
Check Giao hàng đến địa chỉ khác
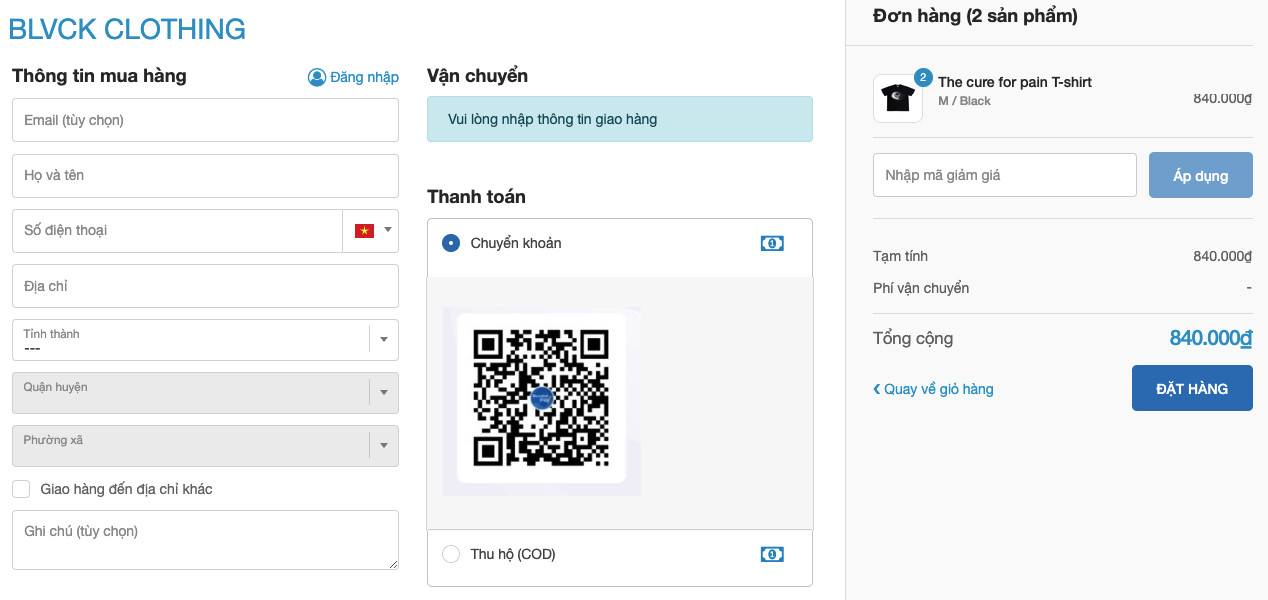pyautogui.click(x=21, y=489)
